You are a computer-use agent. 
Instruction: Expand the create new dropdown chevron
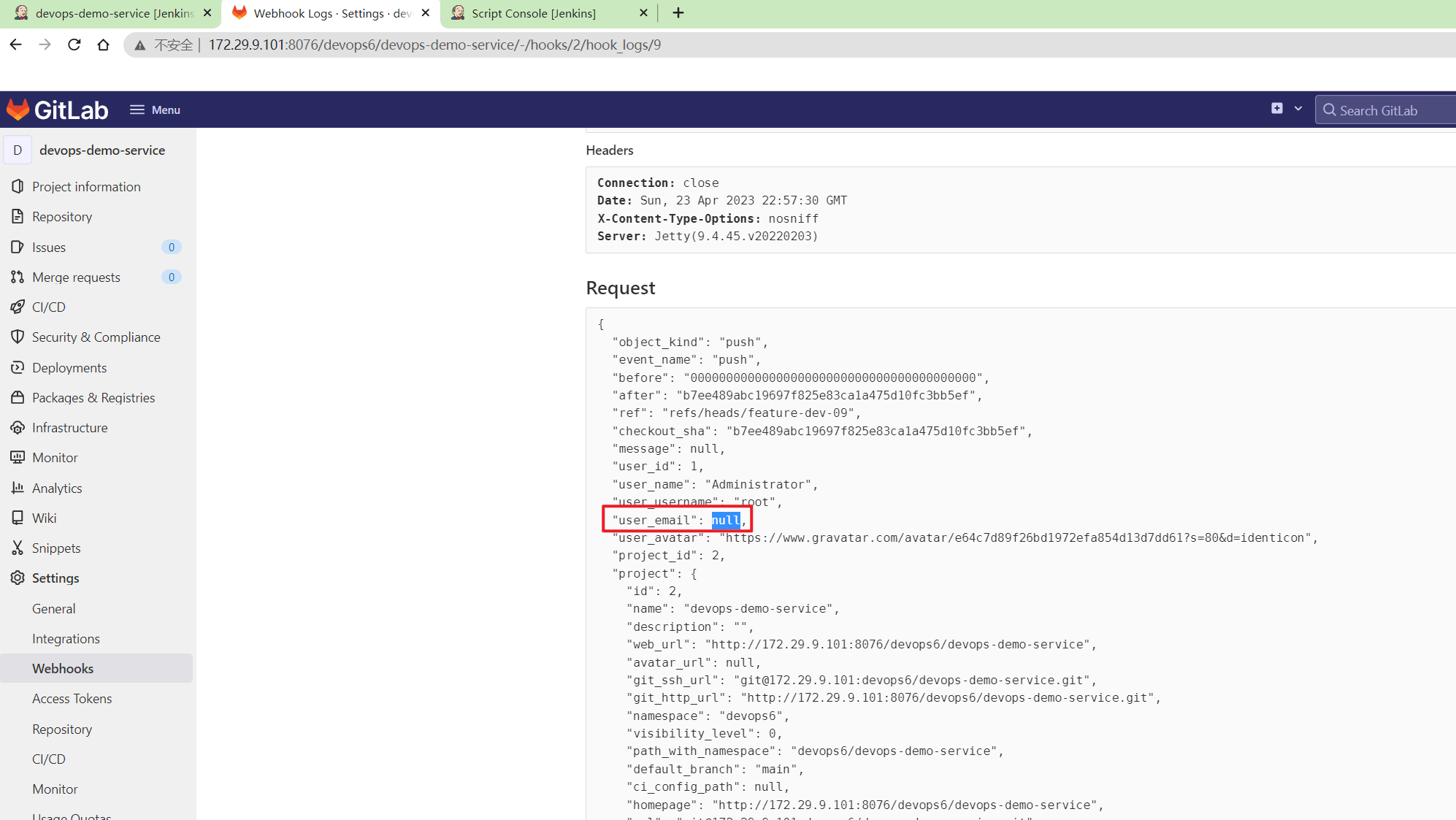(x=1298, y=109)
